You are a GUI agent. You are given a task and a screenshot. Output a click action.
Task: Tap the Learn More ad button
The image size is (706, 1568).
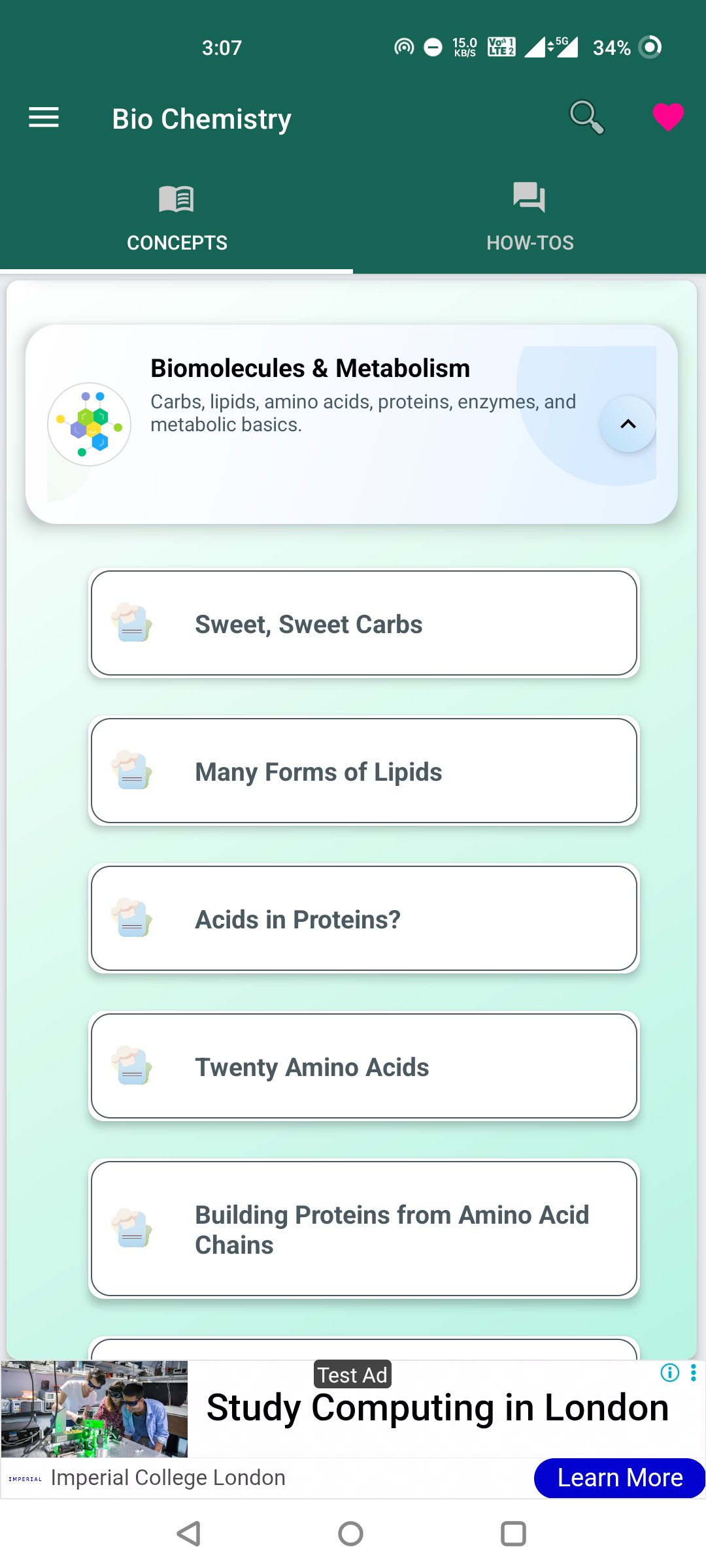[x=619, y=1478]
